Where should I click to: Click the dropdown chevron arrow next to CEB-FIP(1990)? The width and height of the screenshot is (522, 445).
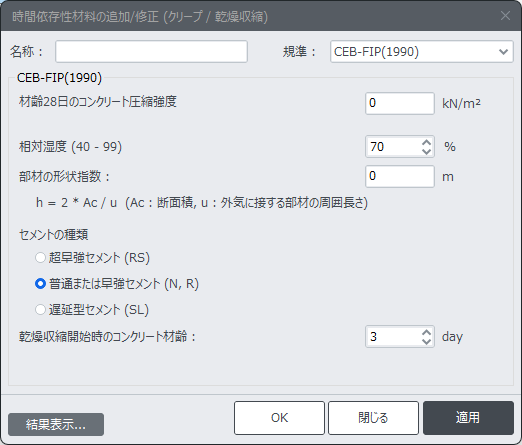coord(503,52)
